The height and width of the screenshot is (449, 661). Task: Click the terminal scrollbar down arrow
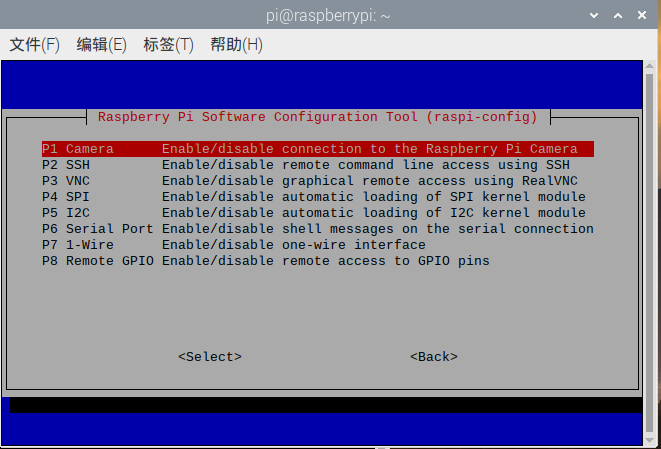pos(650,440)
